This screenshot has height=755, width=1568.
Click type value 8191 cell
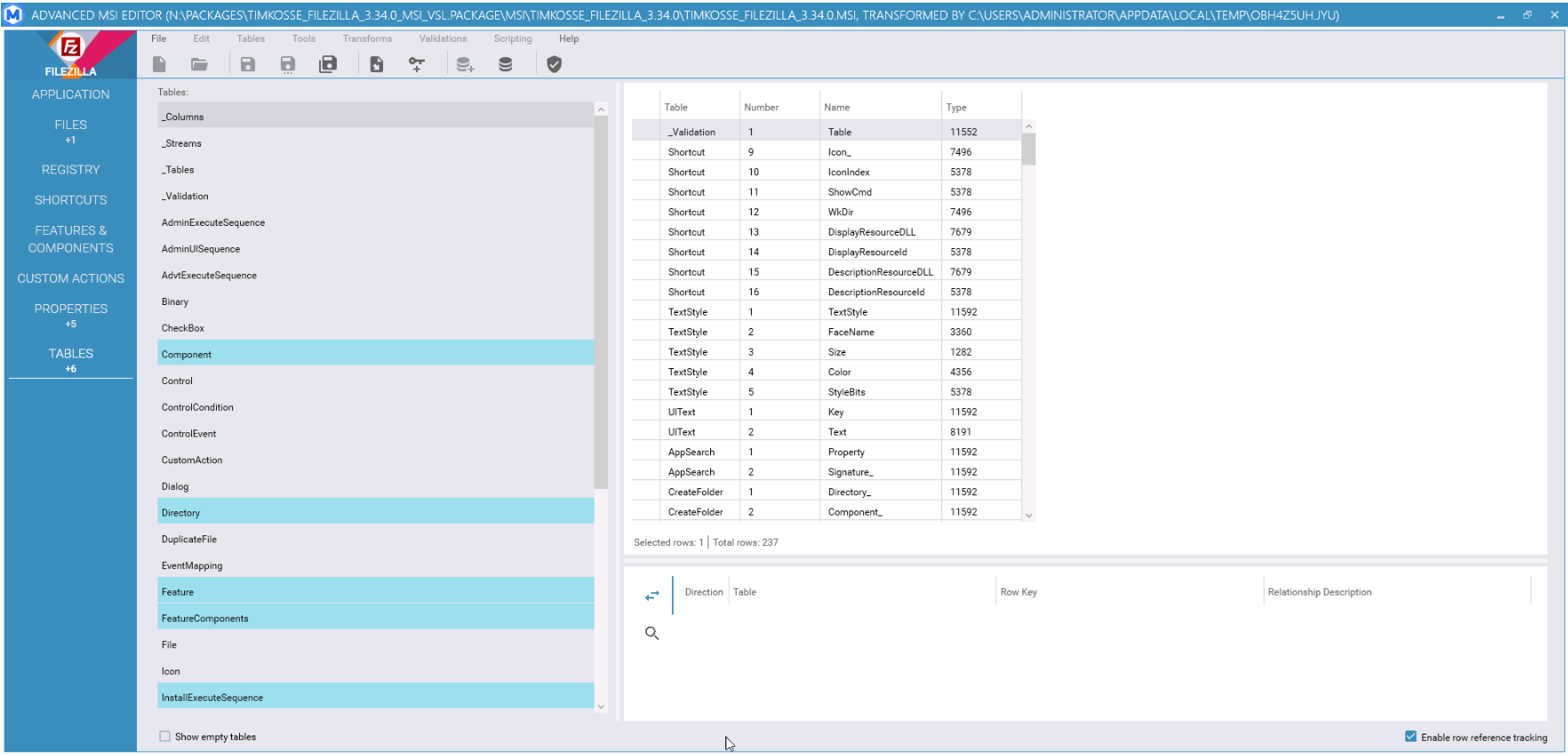pos(981,432)
